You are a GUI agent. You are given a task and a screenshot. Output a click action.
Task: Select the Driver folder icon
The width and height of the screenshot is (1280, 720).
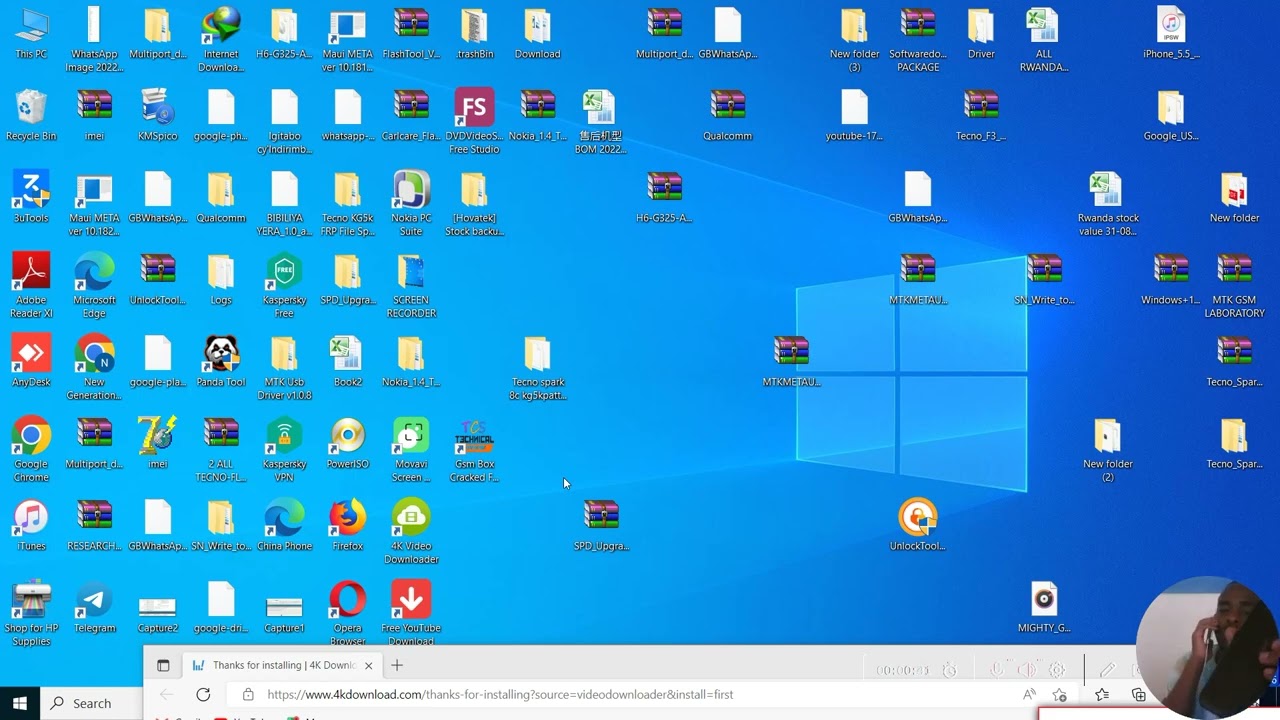click(981, 33)
